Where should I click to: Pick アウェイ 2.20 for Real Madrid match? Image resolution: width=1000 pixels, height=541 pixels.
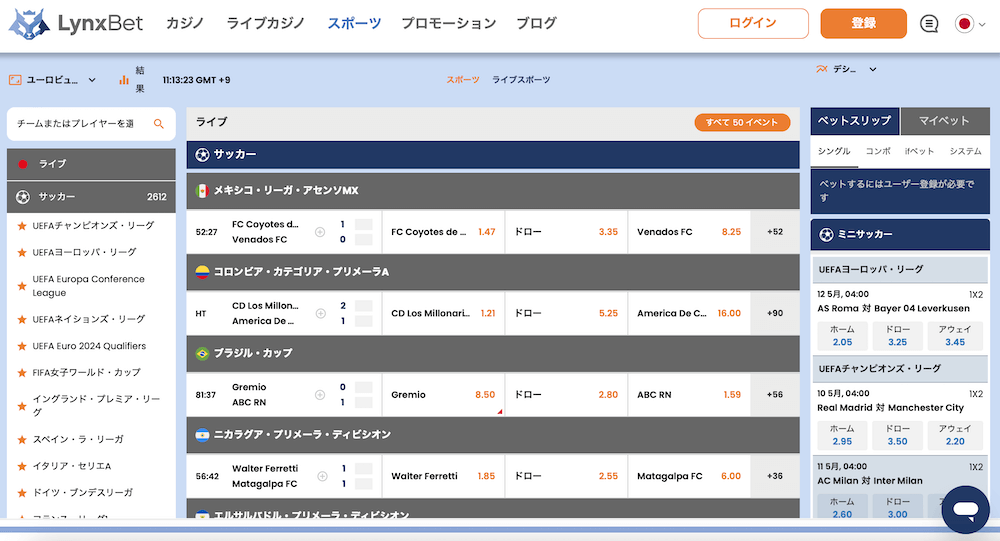[955, 435]
